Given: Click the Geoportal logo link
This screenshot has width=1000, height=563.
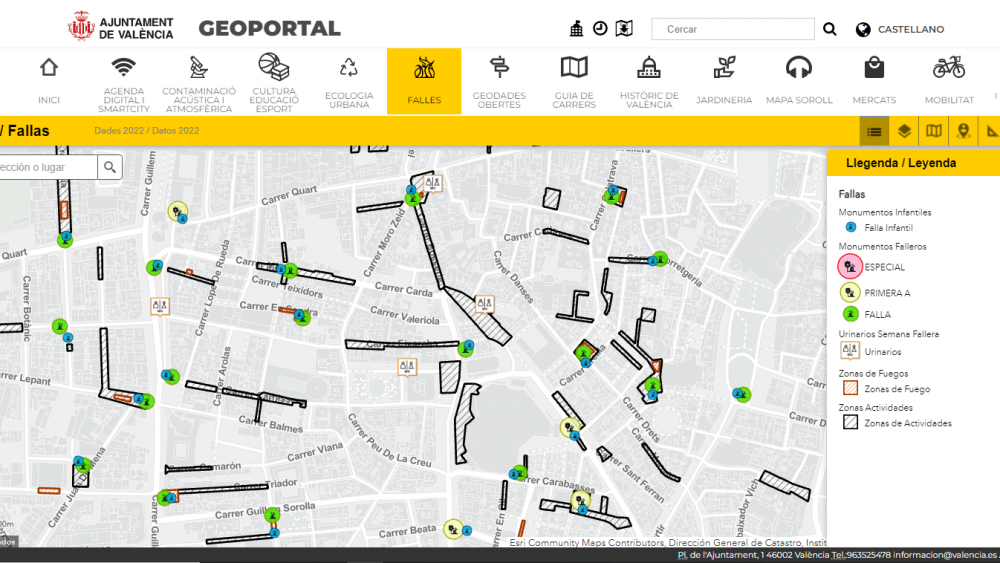Looking at the screenshot, I should point(269,28).
